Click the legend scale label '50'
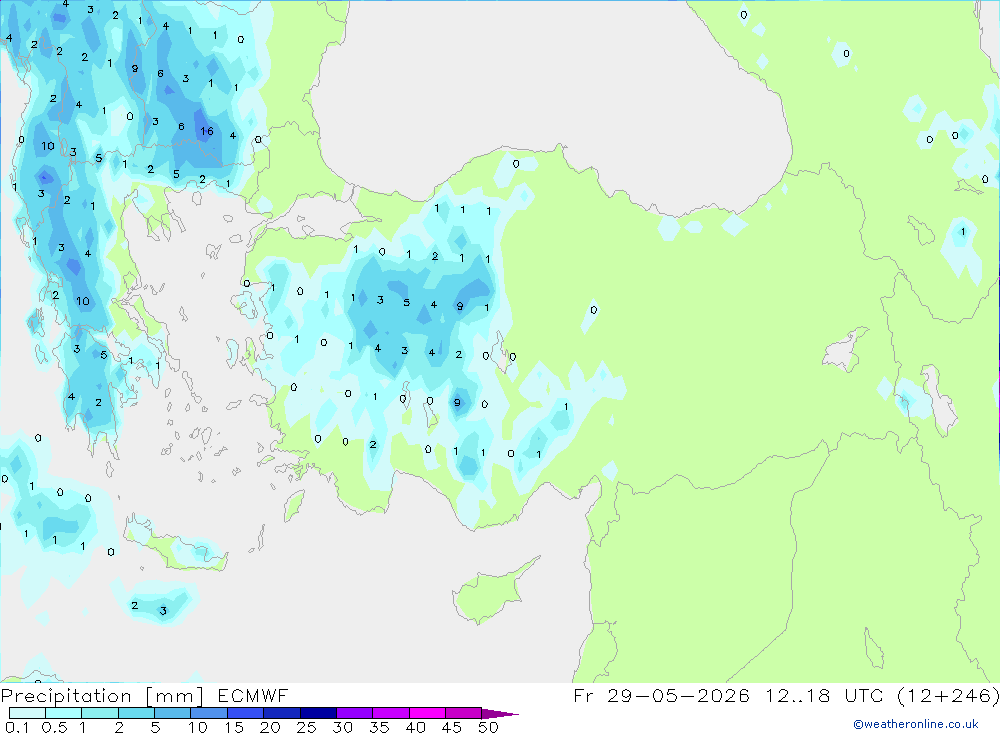 pyautogui.click(x=489, y=727)
